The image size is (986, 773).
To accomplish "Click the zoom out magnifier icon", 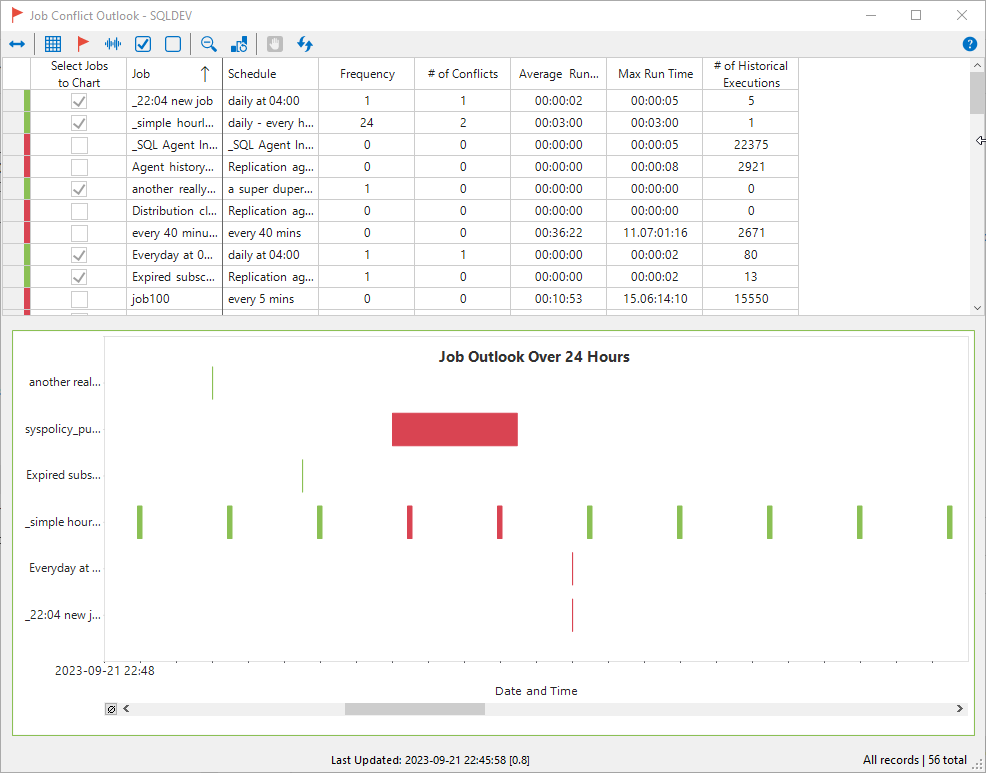I will [208, 44].
